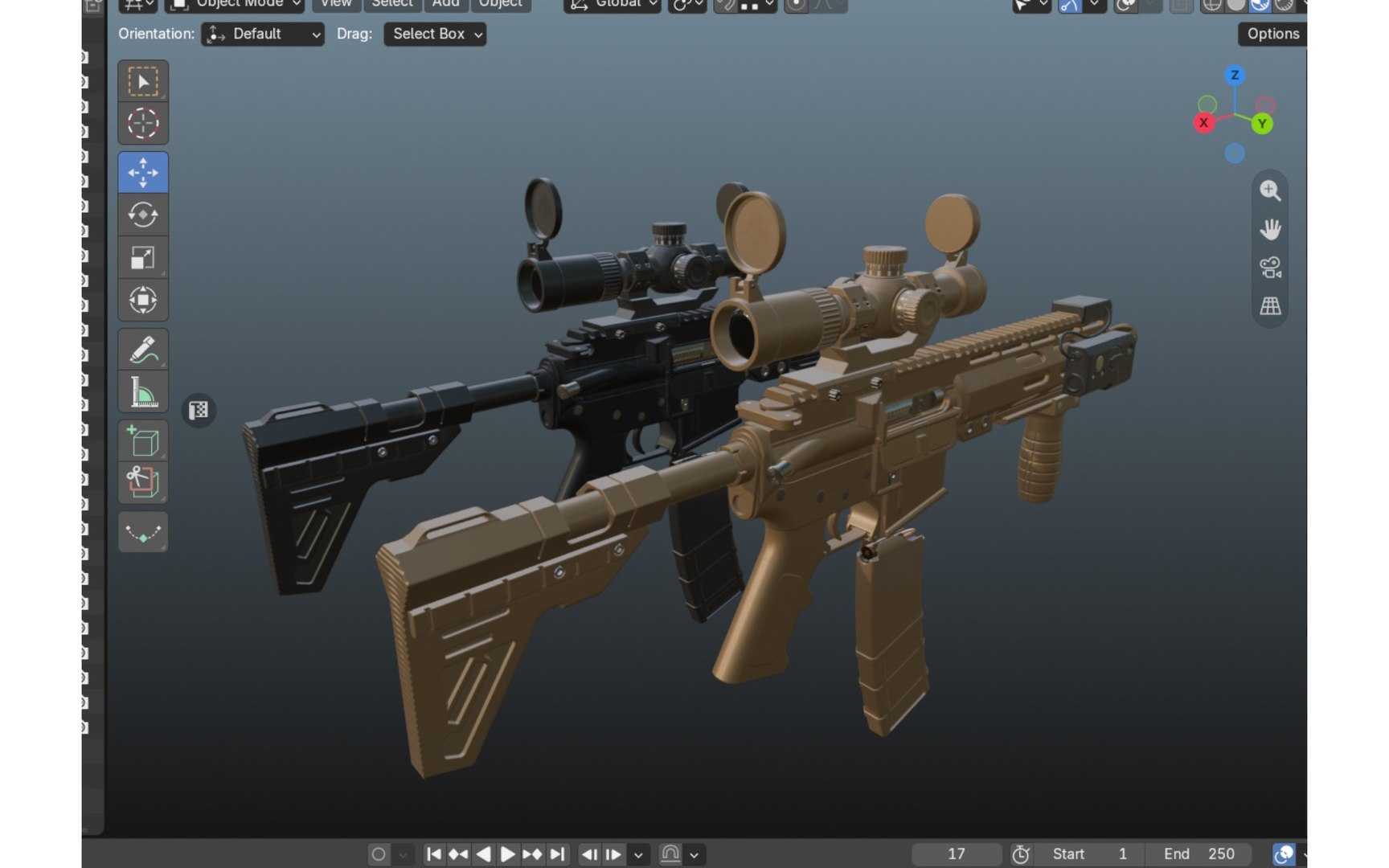
Task: Open the Object Mode dropdown
Action: [x=235, y=6]
